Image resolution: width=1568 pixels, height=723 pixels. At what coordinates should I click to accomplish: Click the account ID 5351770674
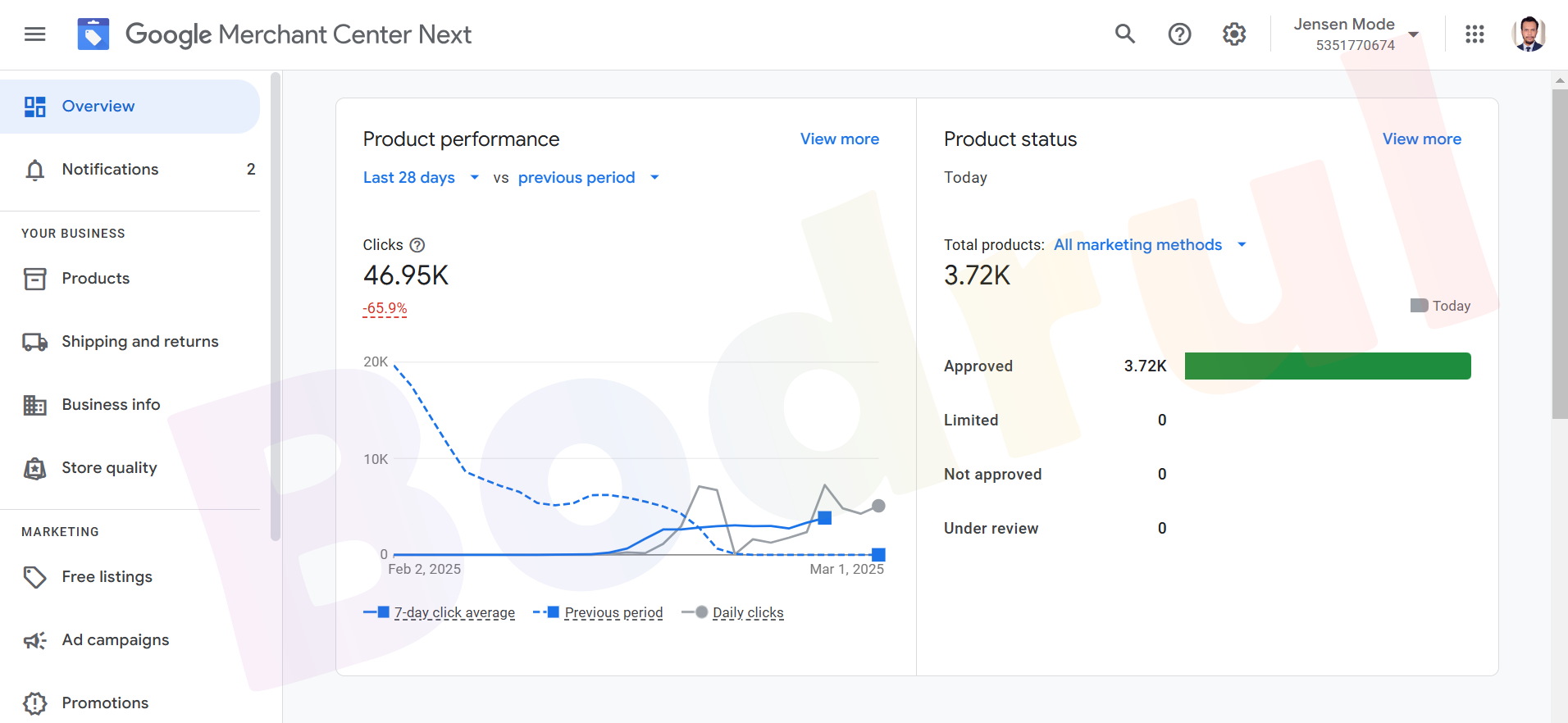coord(1356,45)
